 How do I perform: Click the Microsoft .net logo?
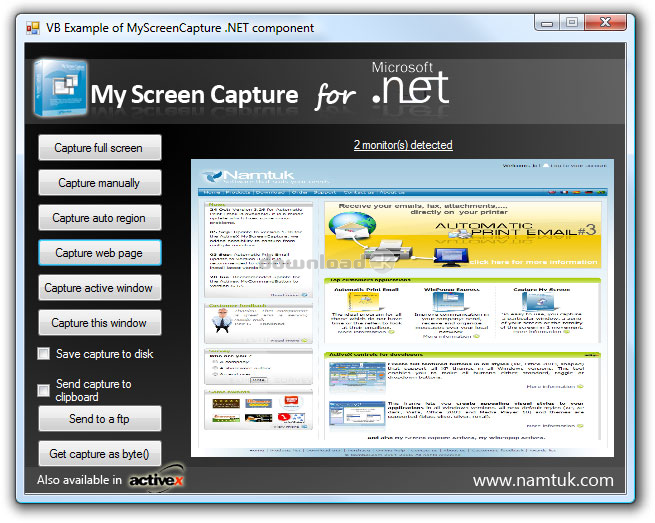coord(410,84)
